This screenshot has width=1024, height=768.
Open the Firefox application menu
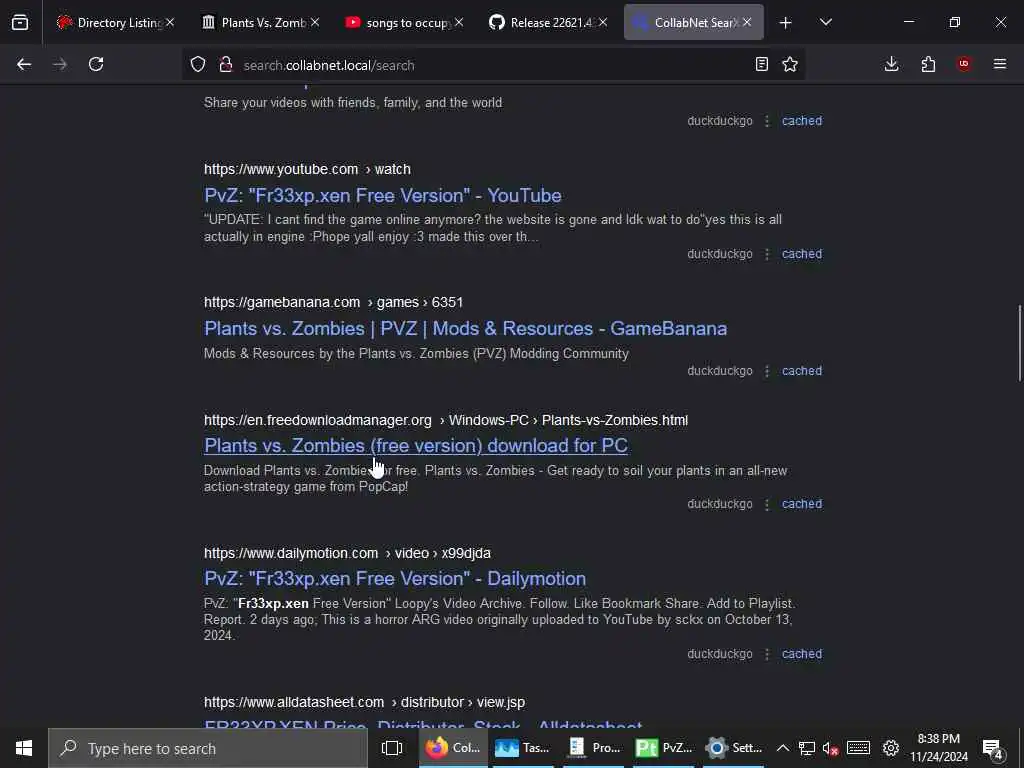[1000, 64]
